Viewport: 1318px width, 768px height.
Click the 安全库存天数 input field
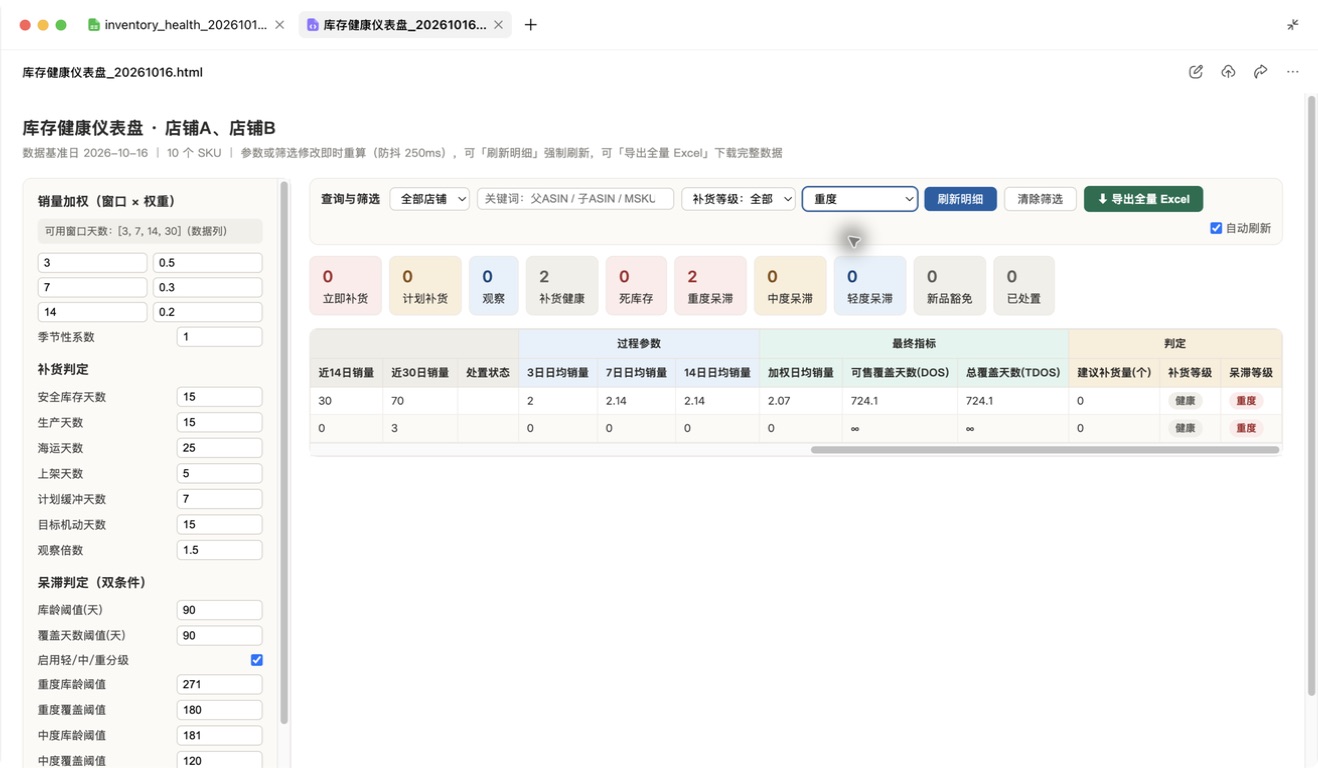tap(219, 397)
